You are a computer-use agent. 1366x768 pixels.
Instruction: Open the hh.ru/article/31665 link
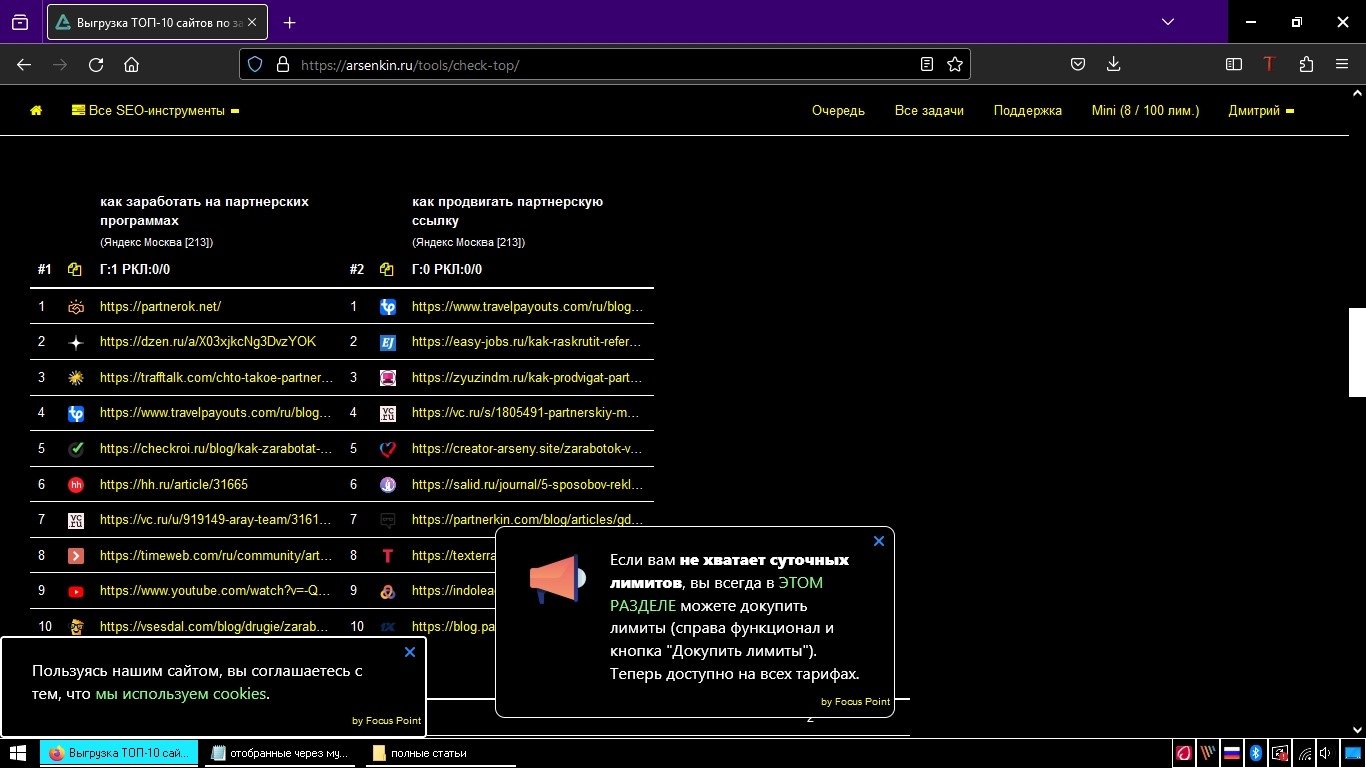[x=174, y=485]
